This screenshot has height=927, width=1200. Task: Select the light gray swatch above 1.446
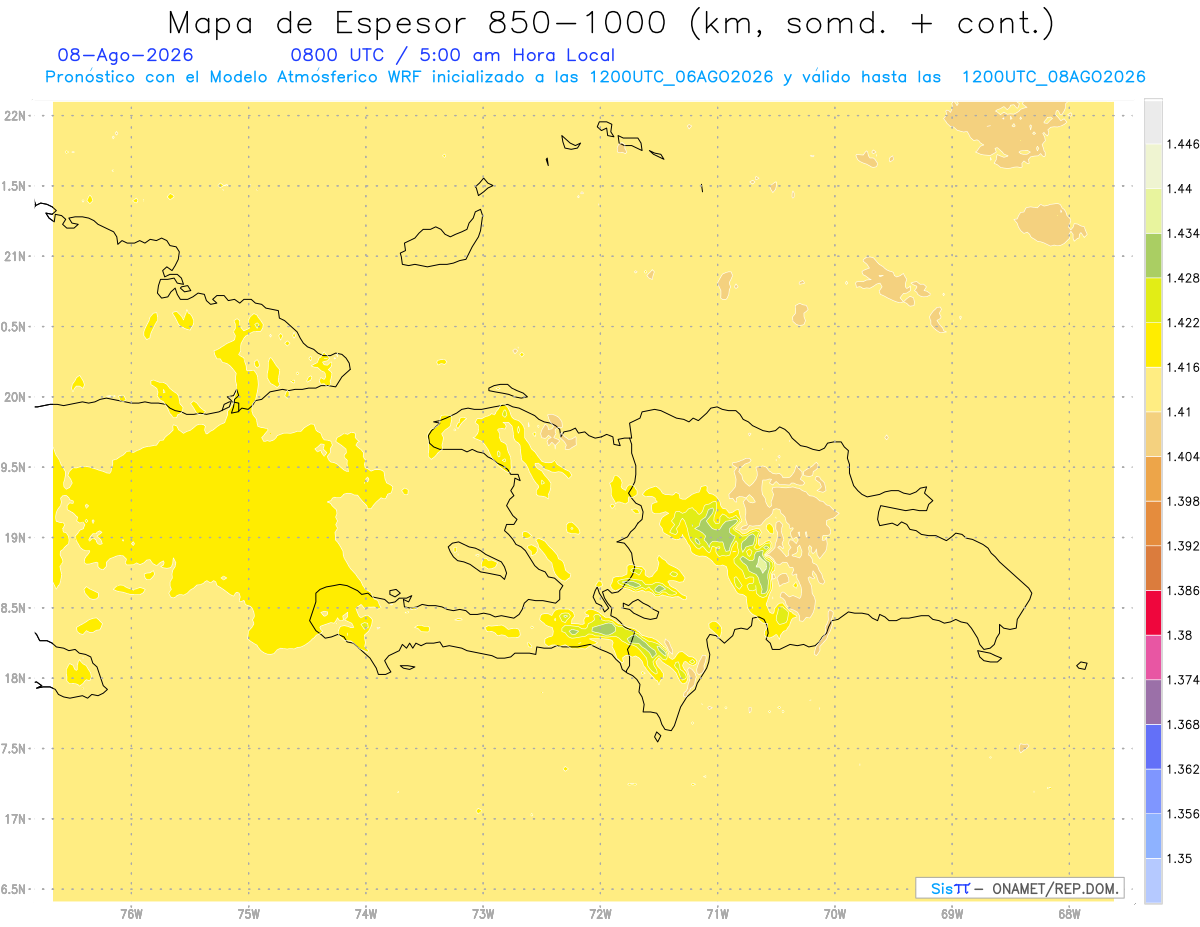[1153, 121]
